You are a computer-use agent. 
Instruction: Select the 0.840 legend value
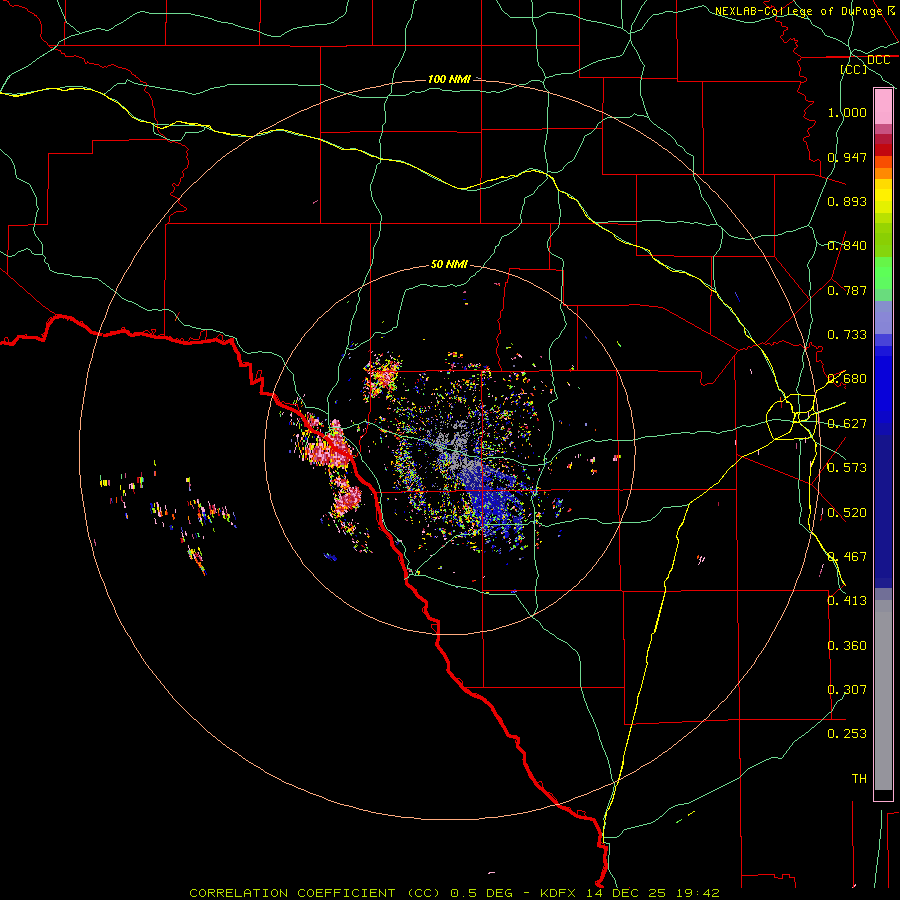point(847,246)
